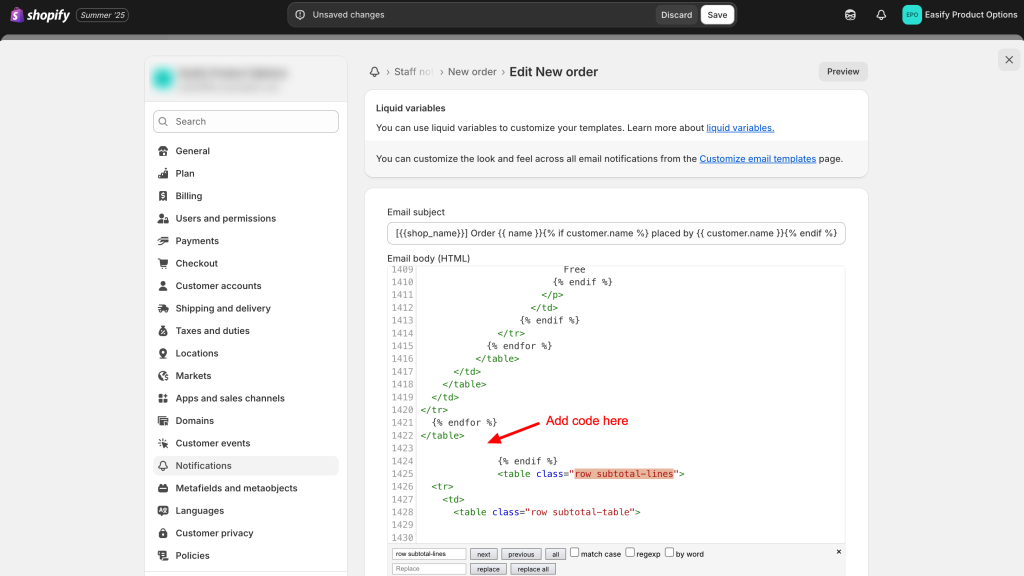Image resolution: width=1024 pixels, height=576 pixels.
Task: Close the code editor search bar
Action: [x=839, y=552]
